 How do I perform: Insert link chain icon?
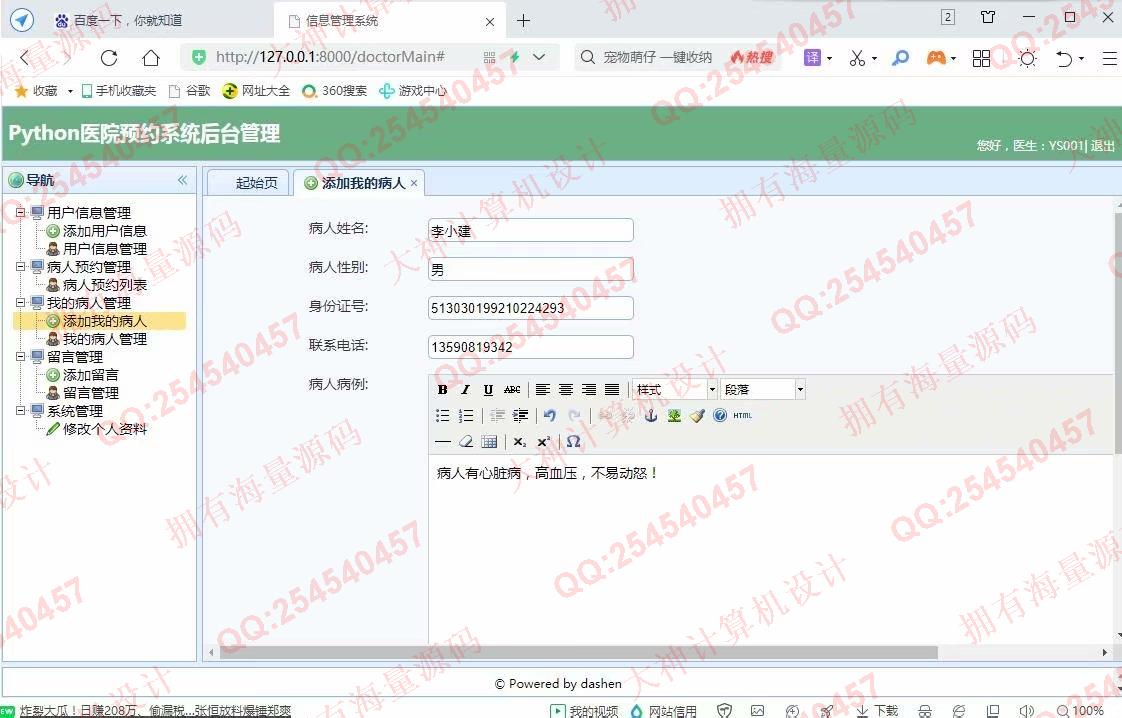click(x=605, y=415)
